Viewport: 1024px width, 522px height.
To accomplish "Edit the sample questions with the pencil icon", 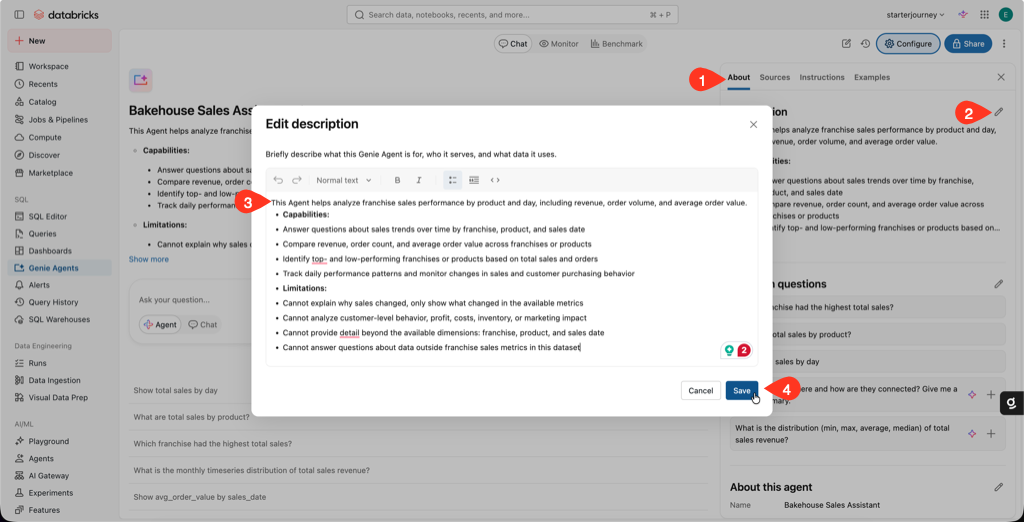I will coord(999,284).
